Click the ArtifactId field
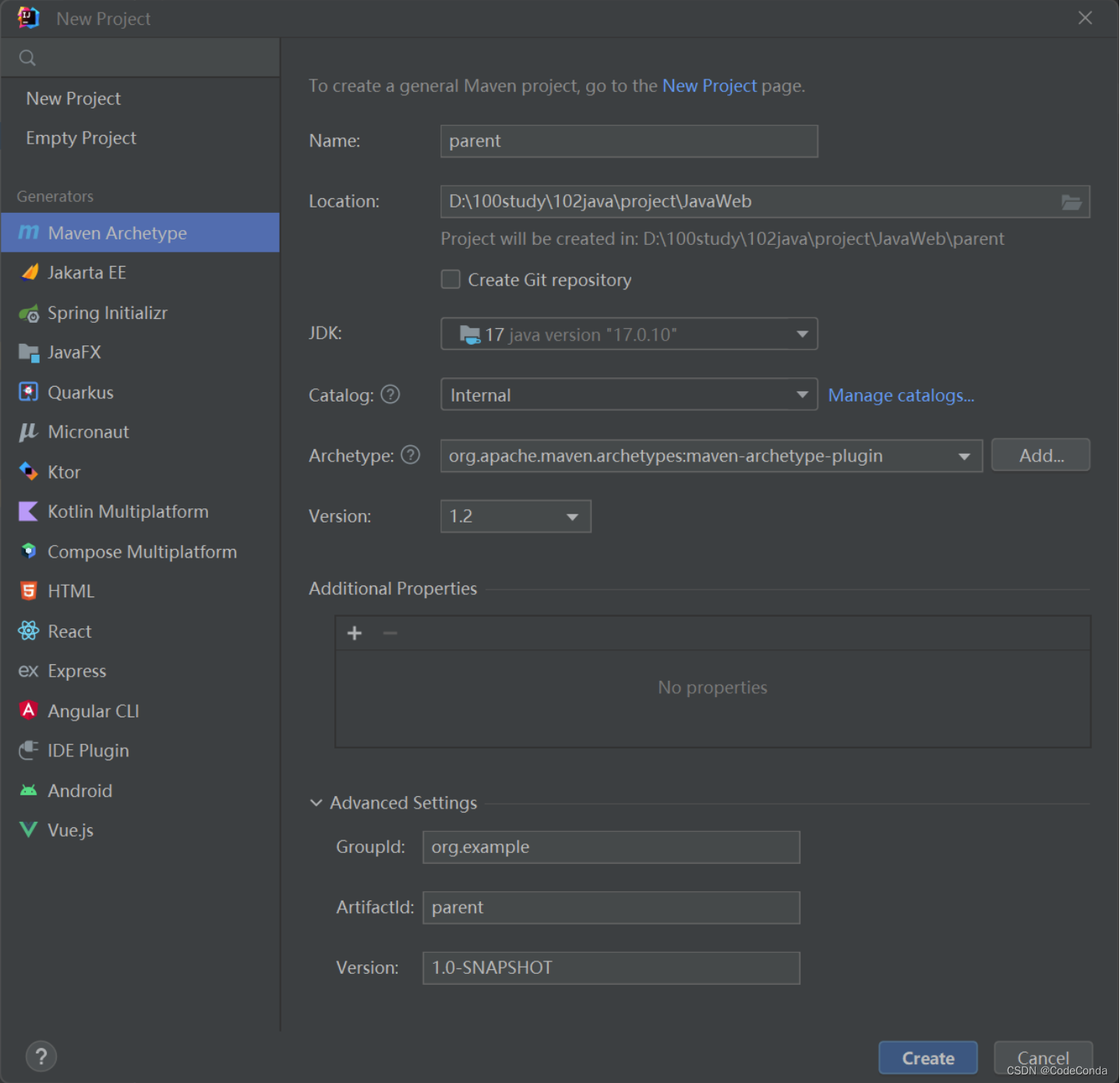1120x1083 pixels. [x=611, y=908]
